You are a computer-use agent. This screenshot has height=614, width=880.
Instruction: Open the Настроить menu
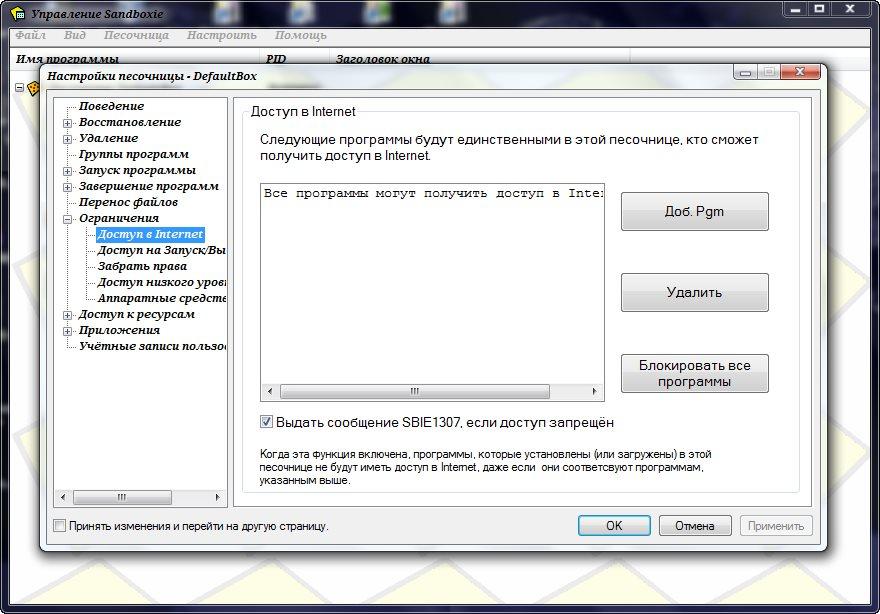click(x=222, y=35)
